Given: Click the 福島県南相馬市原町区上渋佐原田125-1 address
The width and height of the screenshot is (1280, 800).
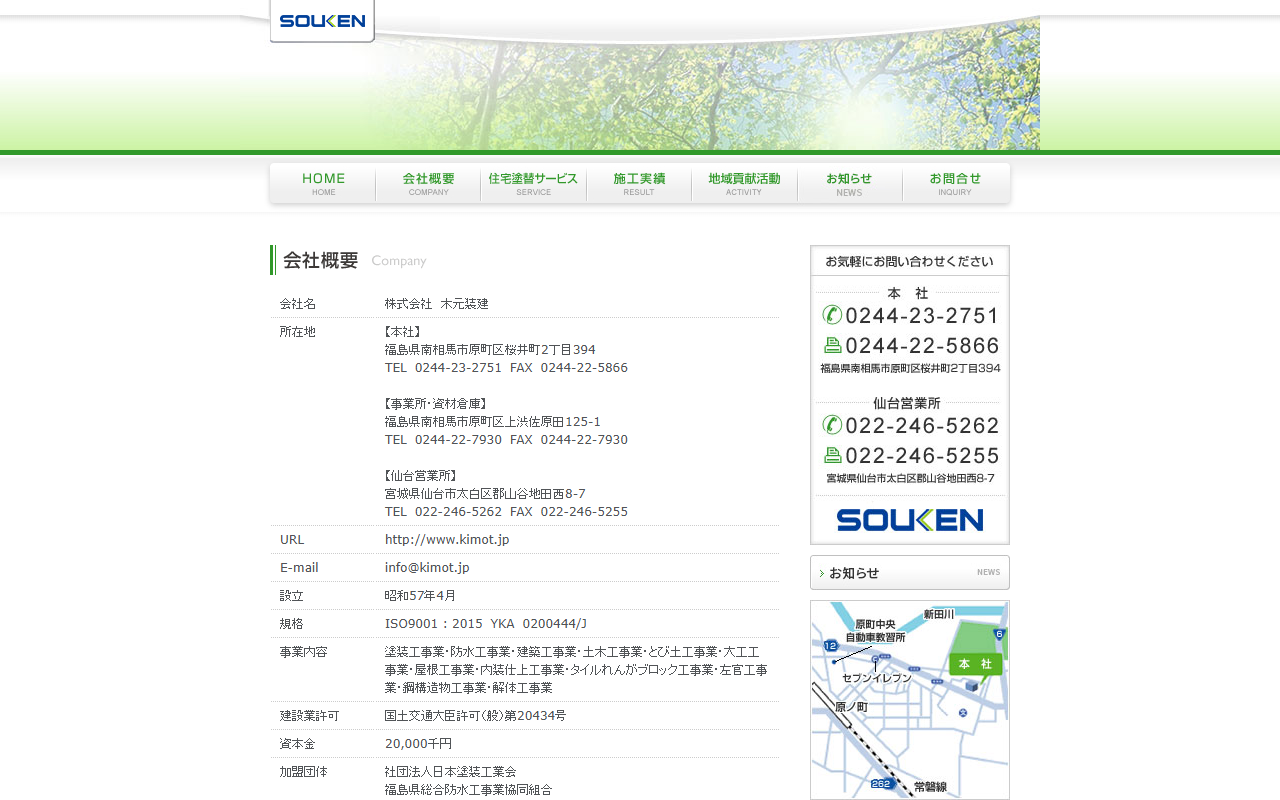Looking at the screenshot, I should (x=493, y=422).
